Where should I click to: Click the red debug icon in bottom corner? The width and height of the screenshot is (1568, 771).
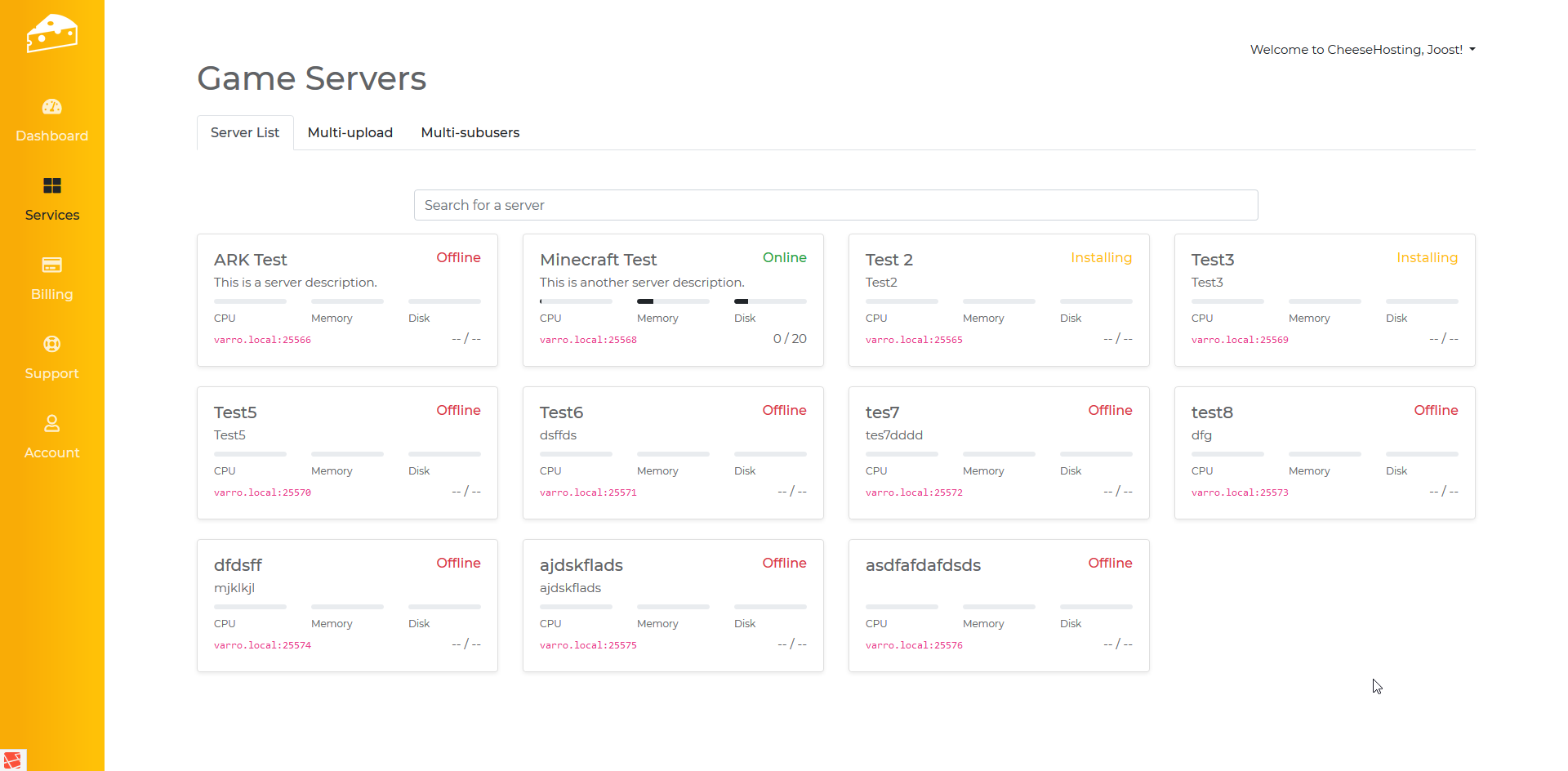pyautogui.click(x=12, y=760)
